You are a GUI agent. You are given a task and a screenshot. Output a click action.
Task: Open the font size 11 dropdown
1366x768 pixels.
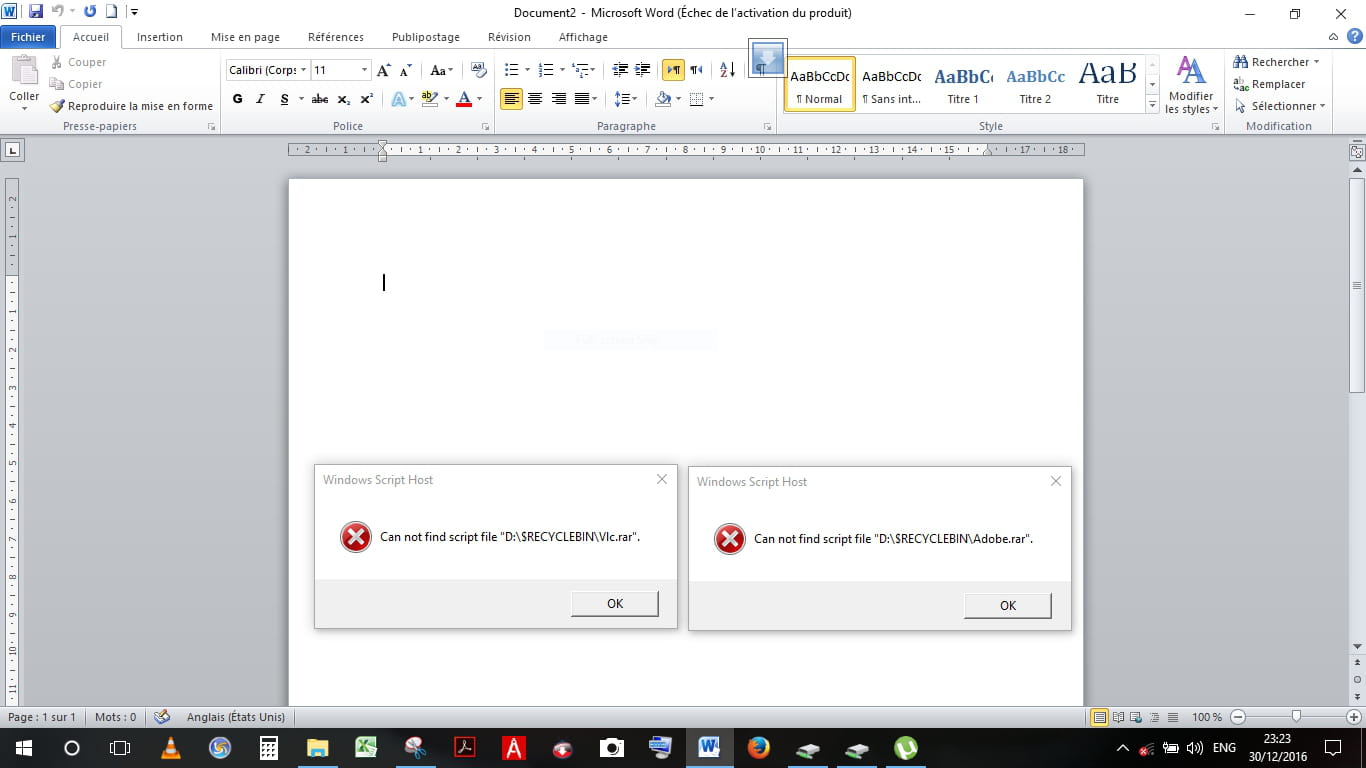(364, 70)
